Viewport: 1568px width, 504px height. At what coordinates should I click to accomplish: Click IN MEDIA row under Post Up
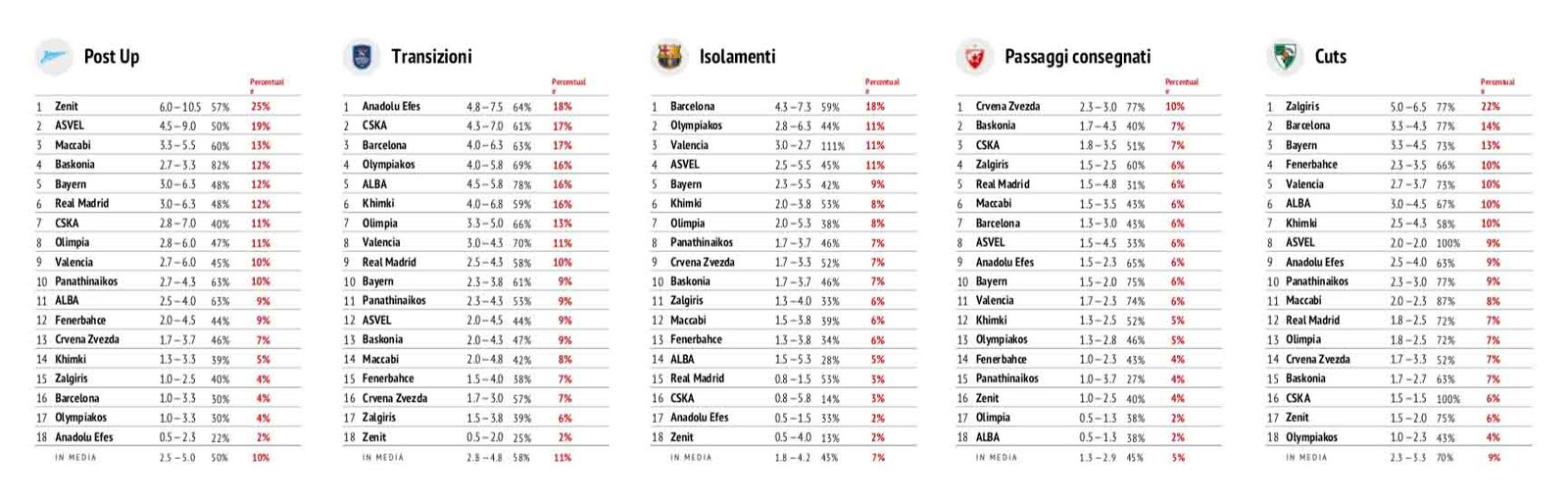pyautogui.click(x=168, y=457)
